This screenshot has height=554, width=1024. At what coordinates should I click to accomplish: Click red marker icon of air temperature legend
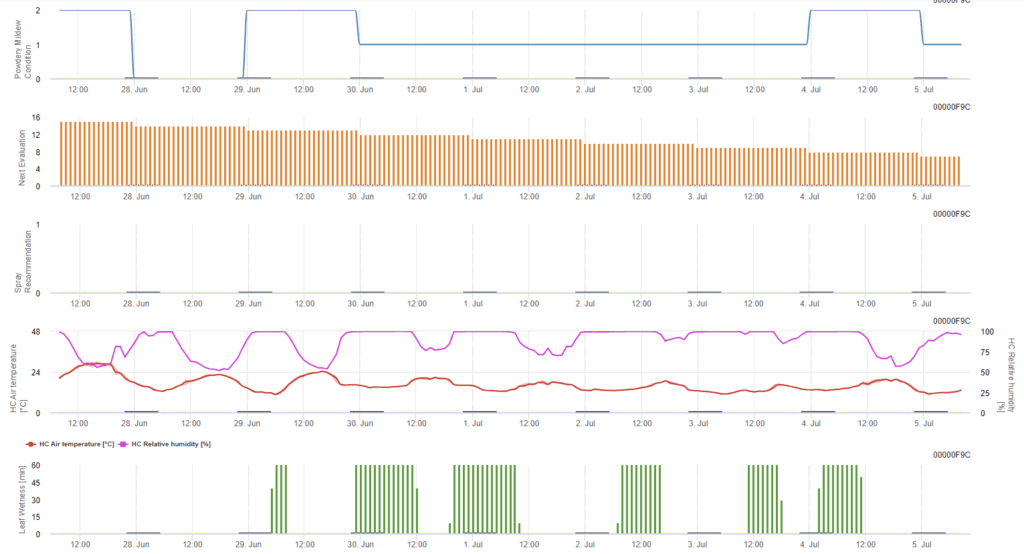tap(15, 442)
